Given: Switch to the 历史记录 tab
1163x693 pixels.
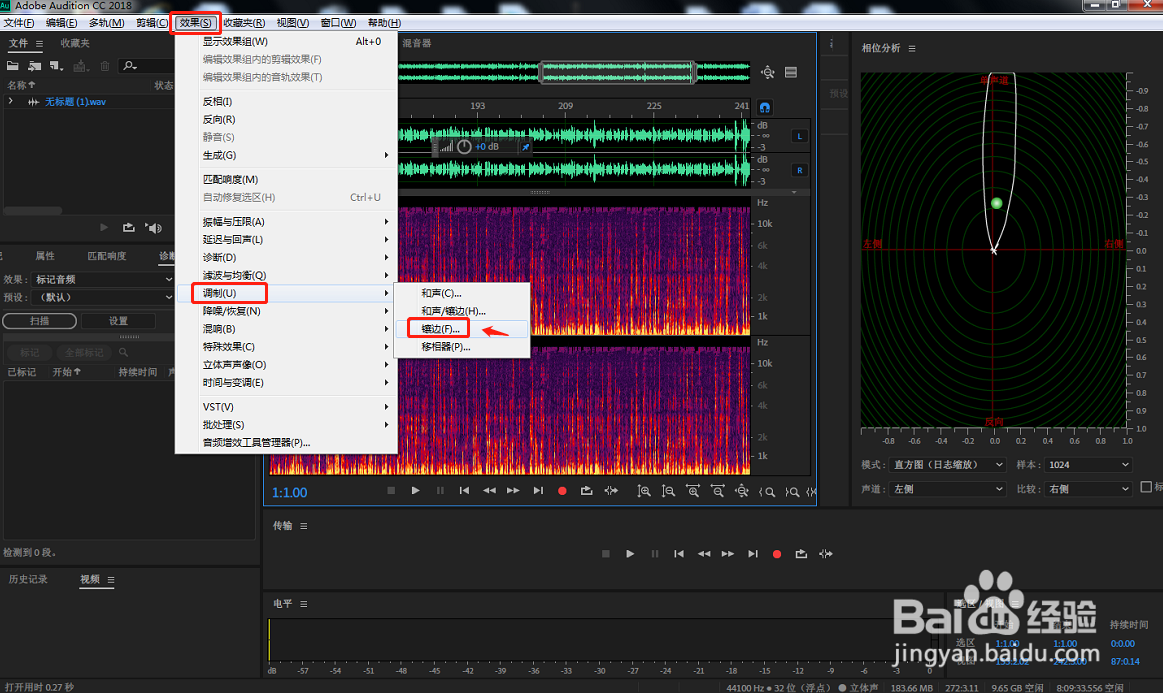Looking at the screenshot, I should tap(28, 579).
